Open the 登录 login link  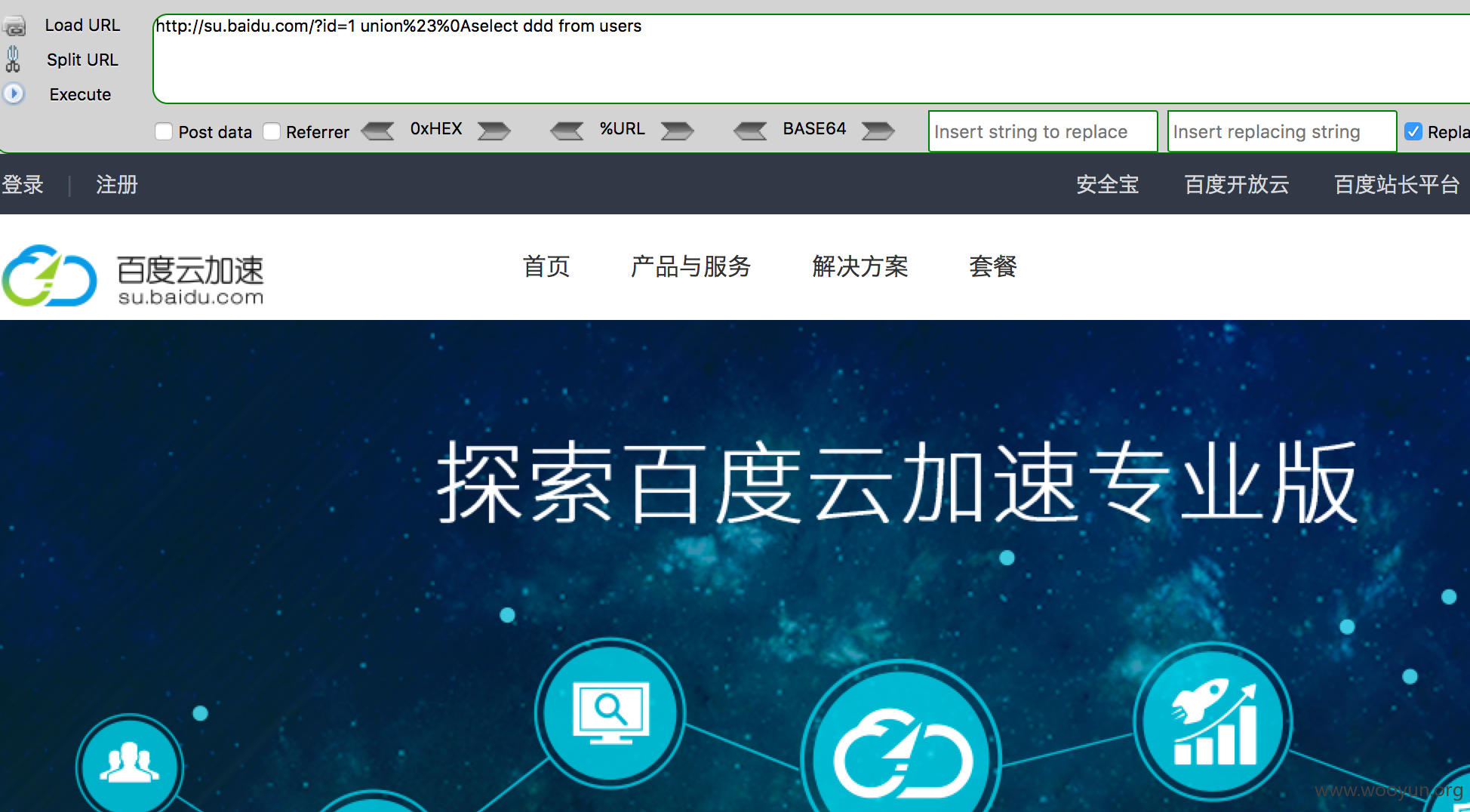[x=23, y=185]
